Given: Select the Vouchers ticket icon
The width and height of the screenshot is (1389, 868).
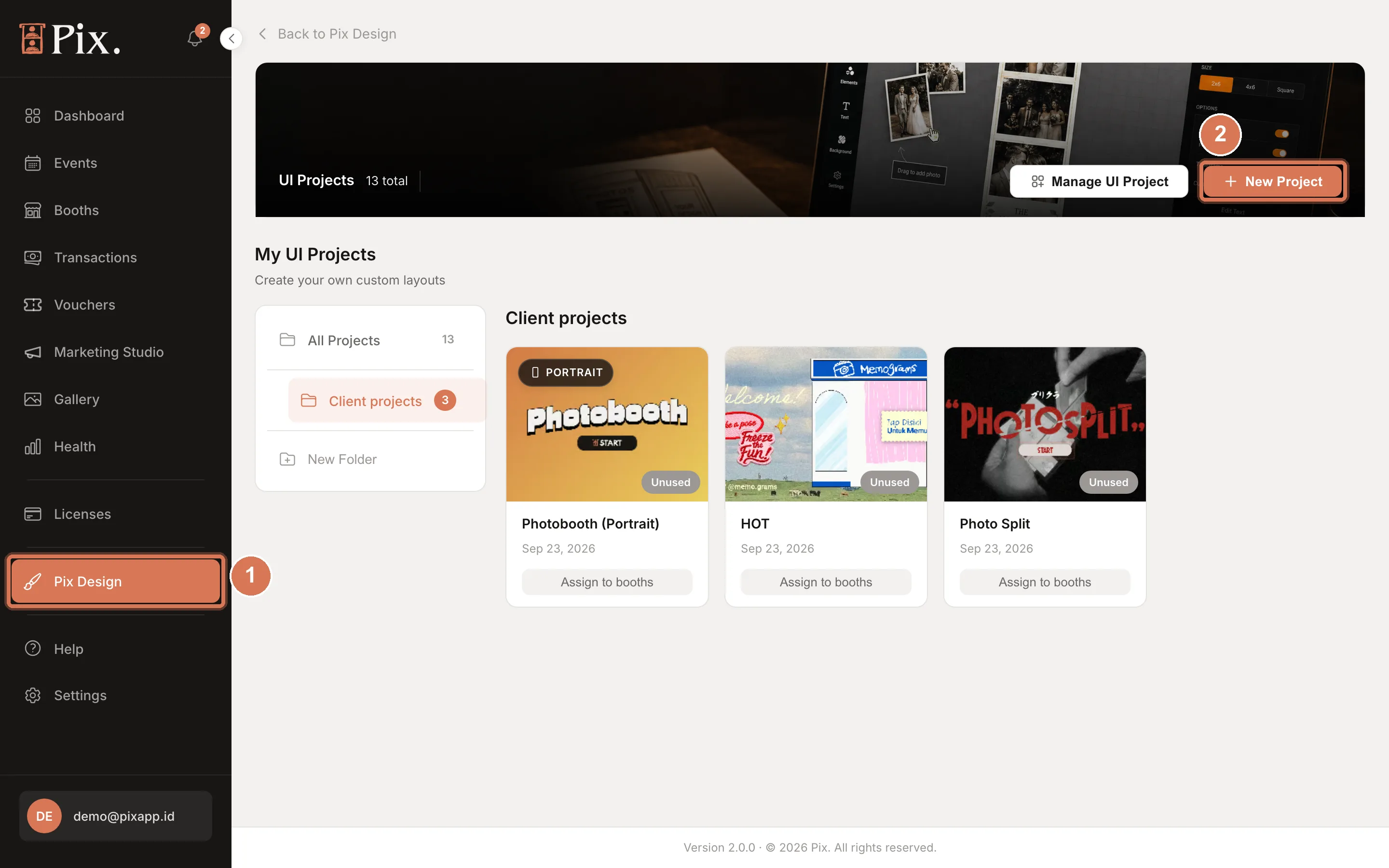Looking at the screenshot, I should (x=33, y=305).
